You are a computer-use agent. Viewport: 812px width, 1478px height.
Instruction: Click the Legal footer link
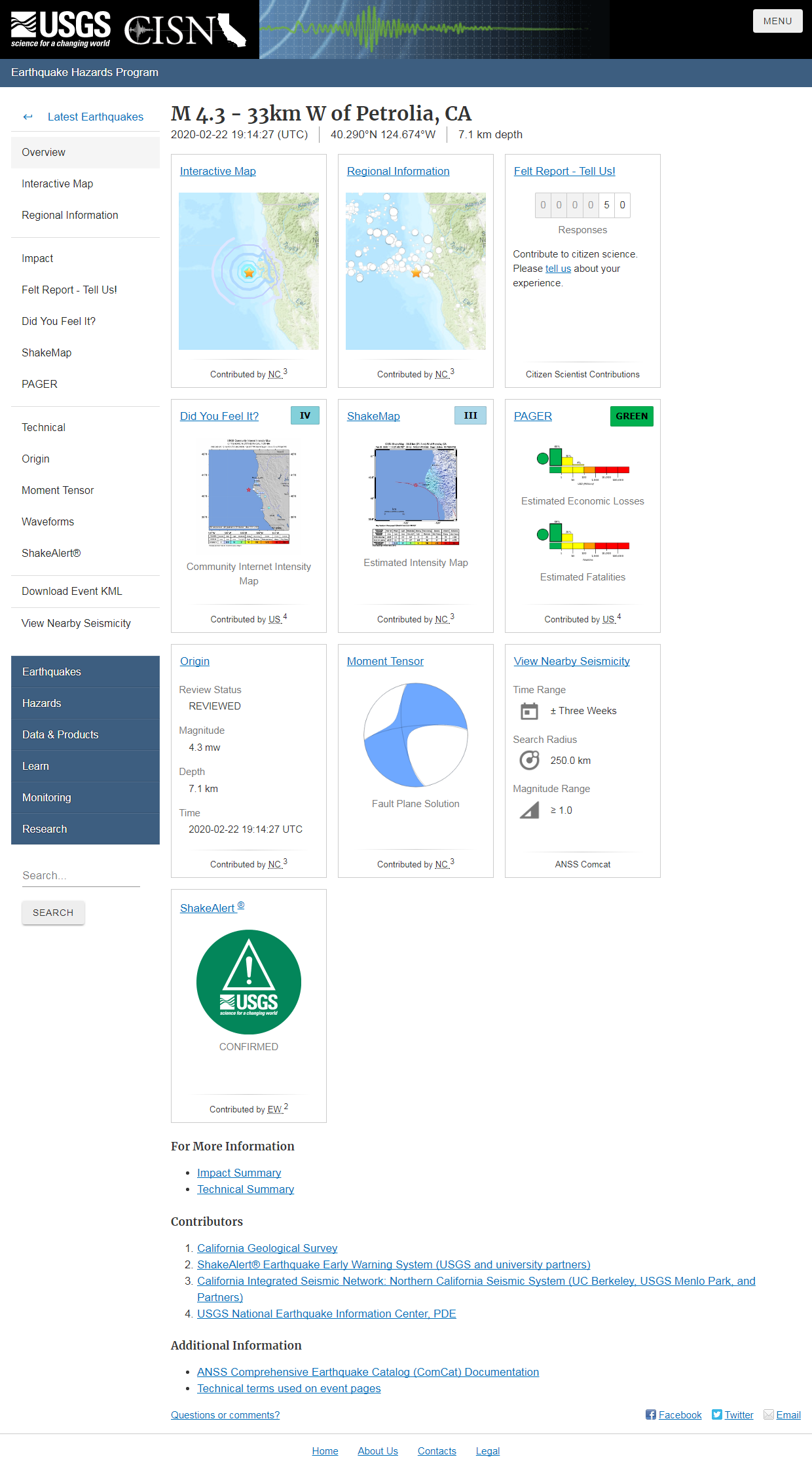(x=488, y=1451)
